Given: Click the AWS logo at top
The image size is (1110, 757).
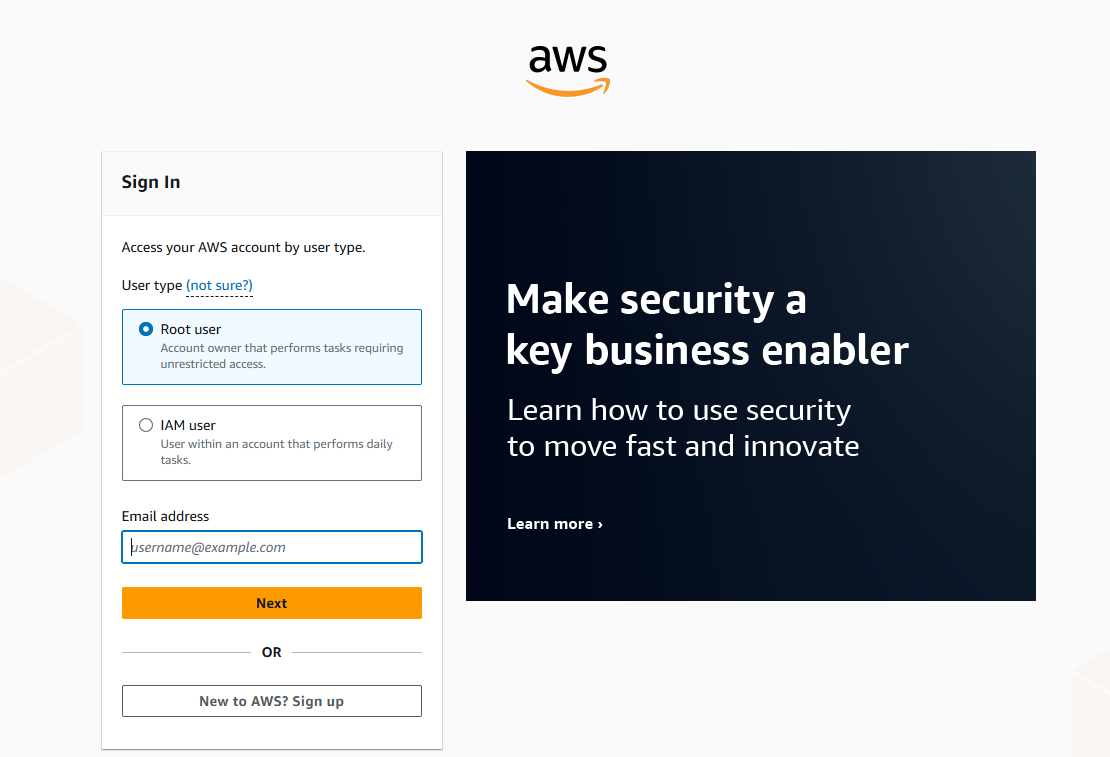Looking at the screenshot, I should point(568,71).
